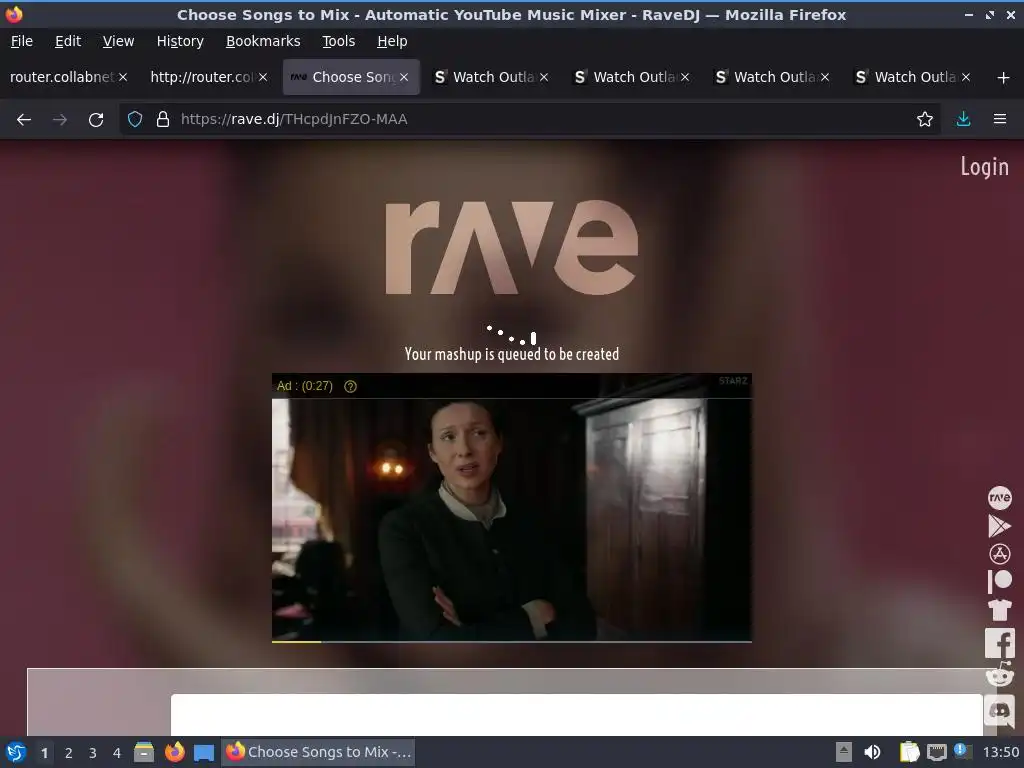The width and height of the screenshot is (1024, 768).
Task: Open the File menu
Action: [x=22, y=41]
